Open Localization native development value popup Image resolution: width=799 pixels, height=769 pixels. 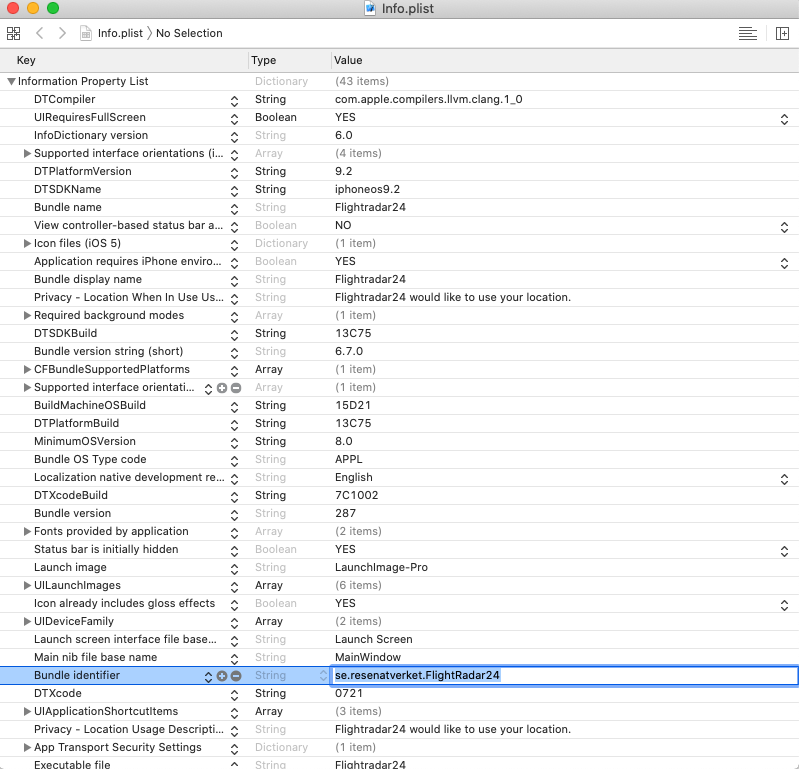click(x=784, y=479)
